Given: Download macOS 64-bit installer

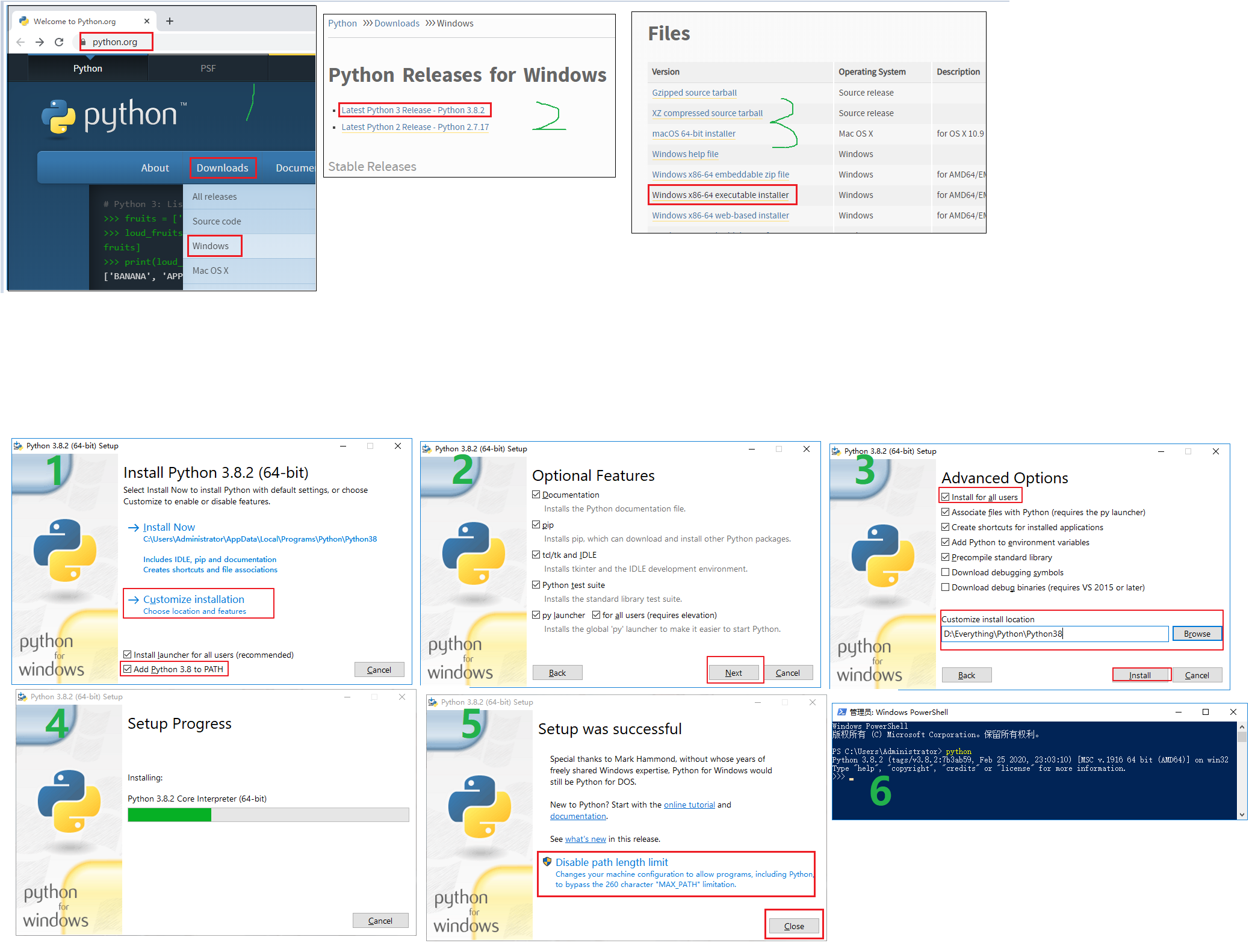Looking at the screenshot, I should 693,134.
